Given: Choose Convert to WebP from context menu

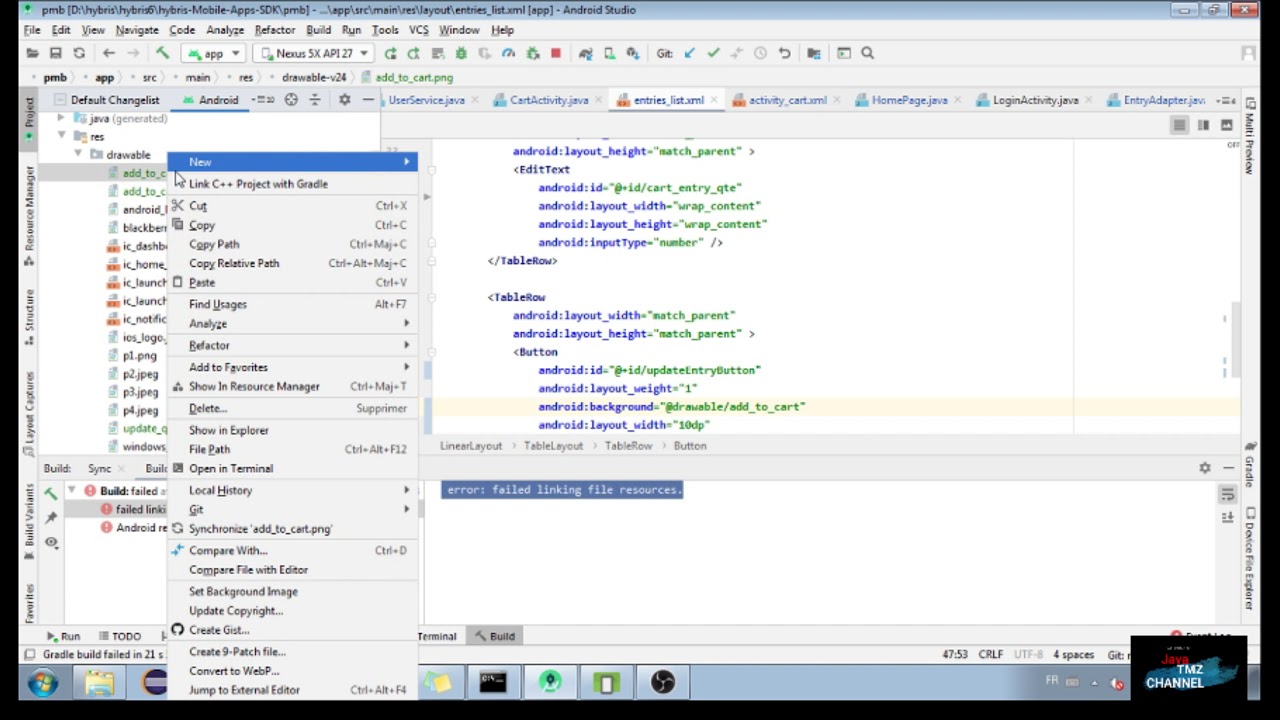Looking at the screenshot, I should [x=234, y=671].
